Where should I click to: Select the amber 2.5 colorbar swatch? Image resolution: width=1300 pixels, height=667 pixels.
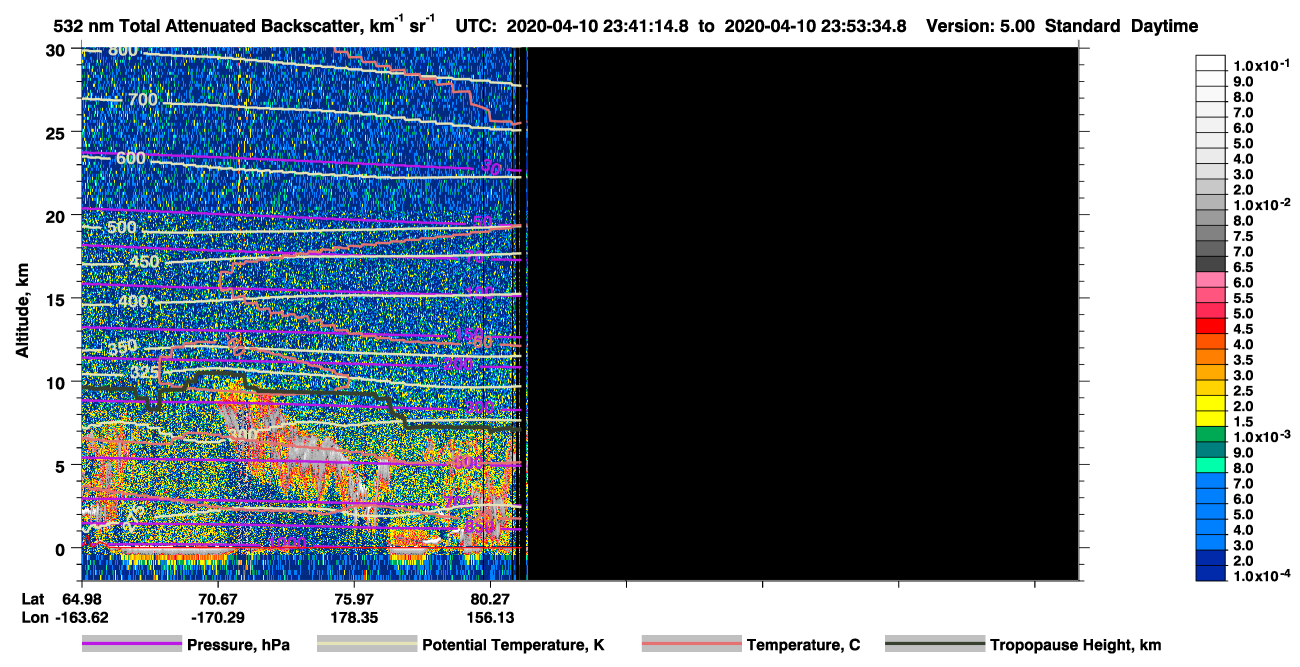pyautogui.click(x=1211, y=389)
